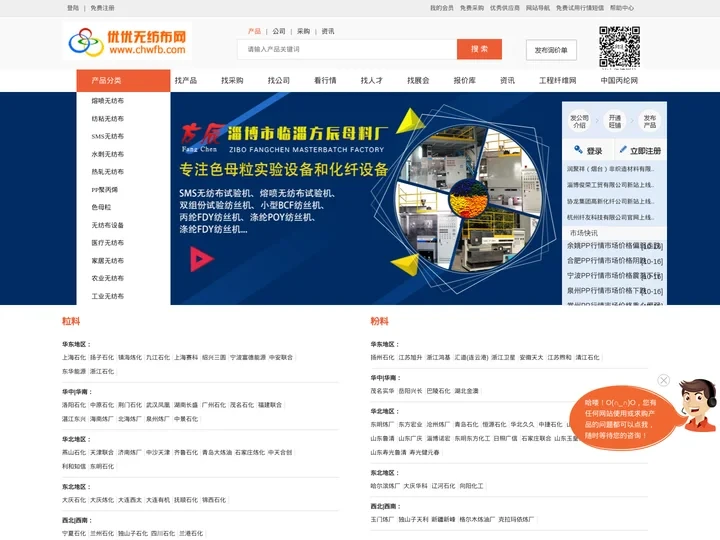Click 玉门炼厂 under 粉料 西北|西南
This screenshot has height=540, width=720.
[x=382, y=519]
